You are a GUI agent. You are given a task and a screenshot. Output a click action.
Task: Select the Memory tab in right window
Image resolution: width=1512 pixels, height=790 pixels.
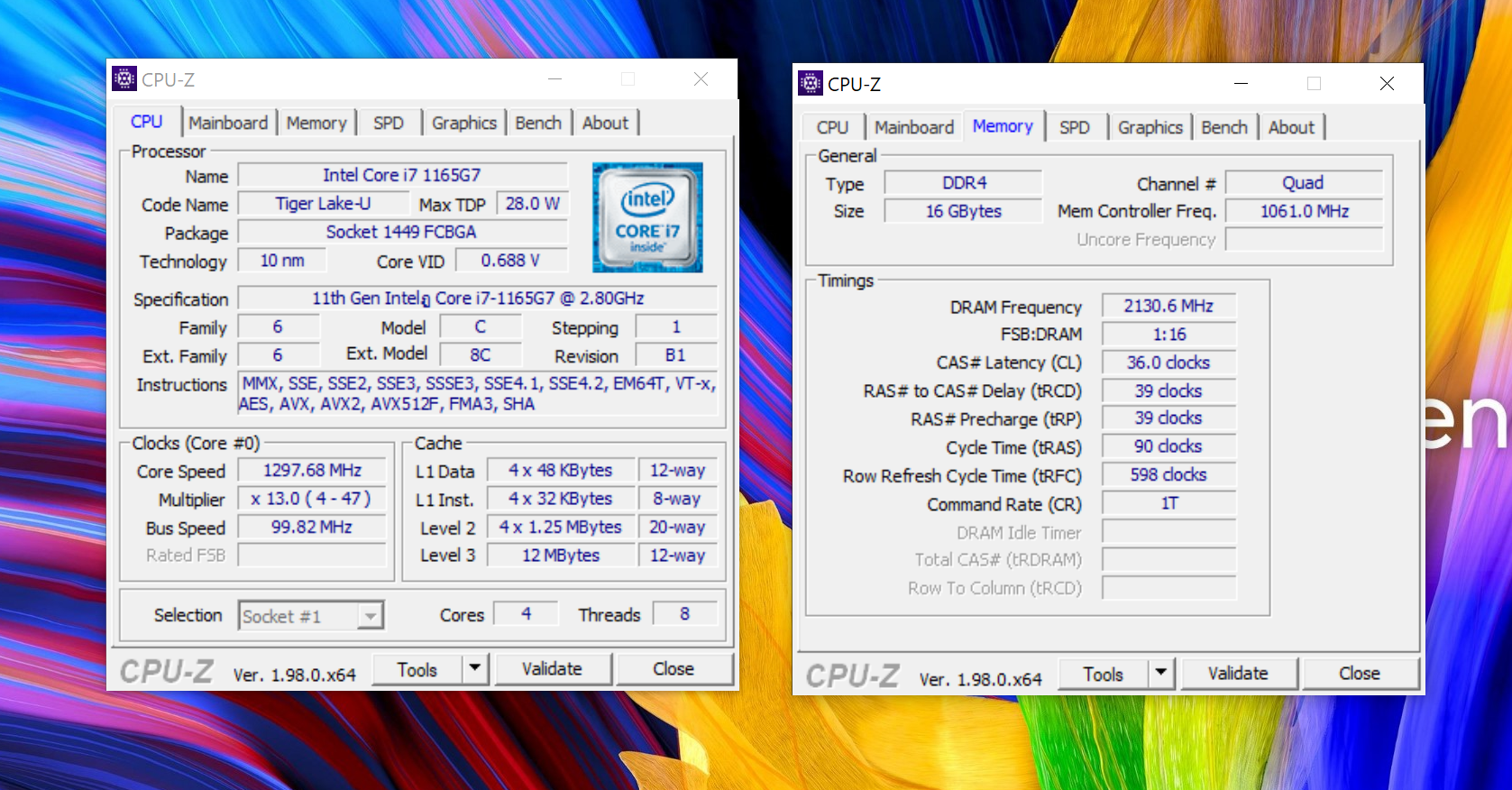pos(1003,126)
